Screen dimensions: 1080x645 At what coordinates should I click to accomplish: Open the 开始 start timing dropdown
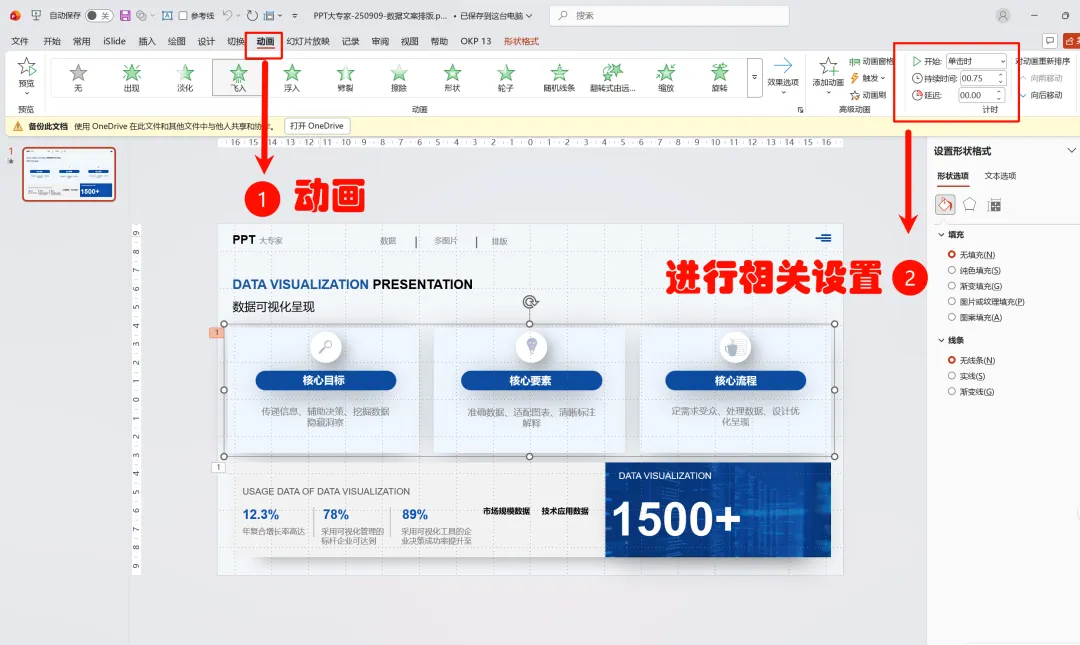(x=976, y=61)
